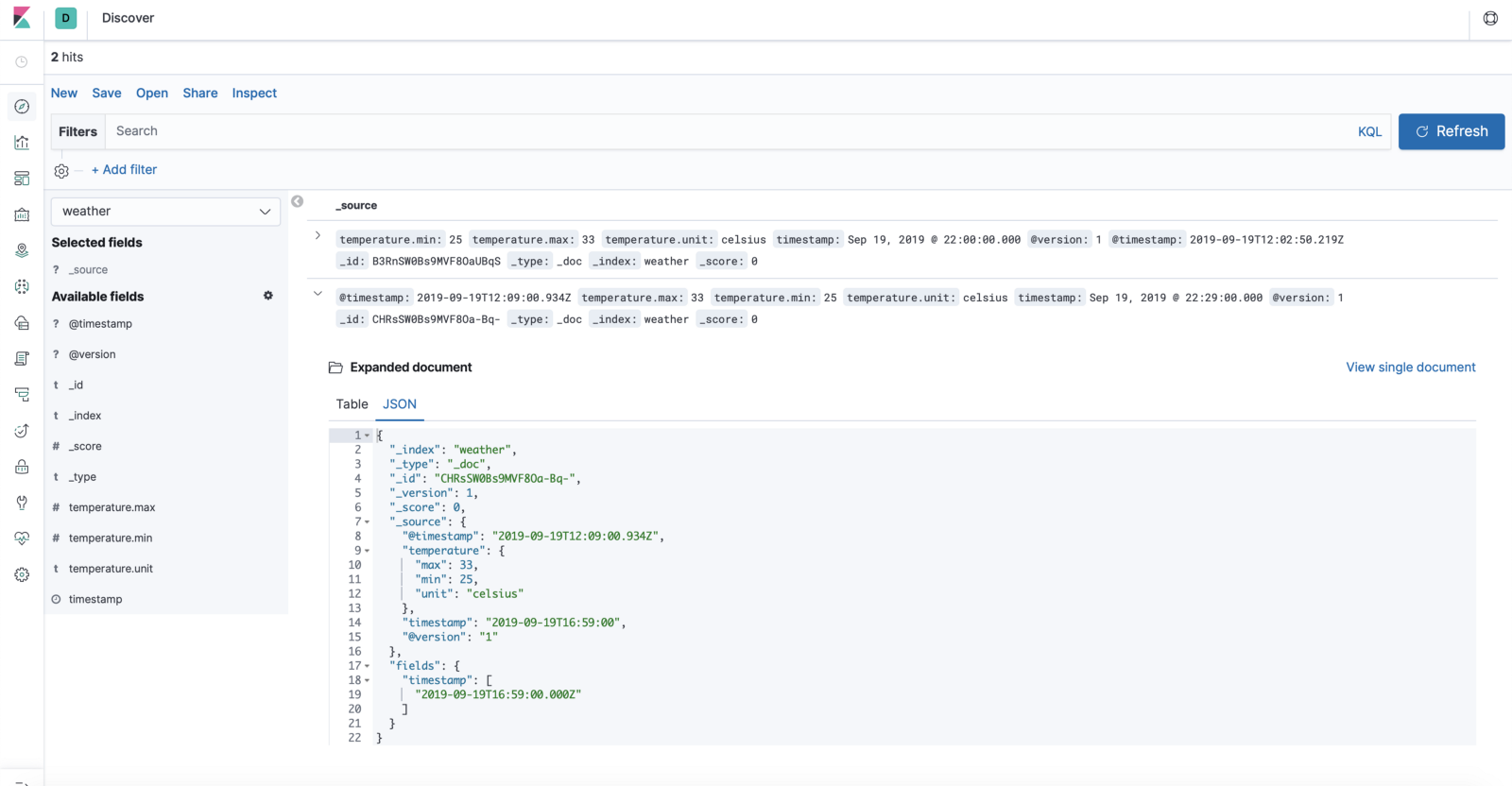
Task: Open the Inspect menu item
Action: coord(254,94)
